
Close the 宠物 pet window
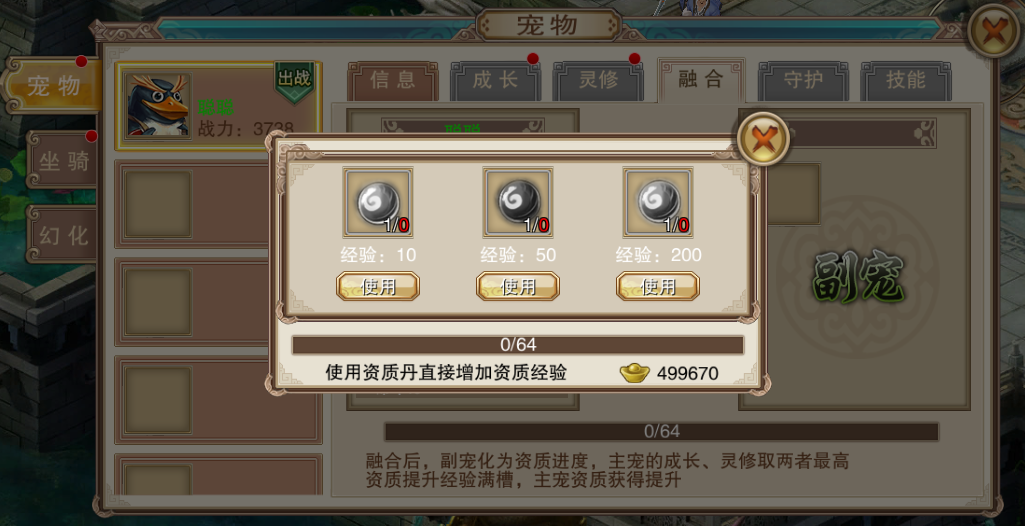coord(993,31)
